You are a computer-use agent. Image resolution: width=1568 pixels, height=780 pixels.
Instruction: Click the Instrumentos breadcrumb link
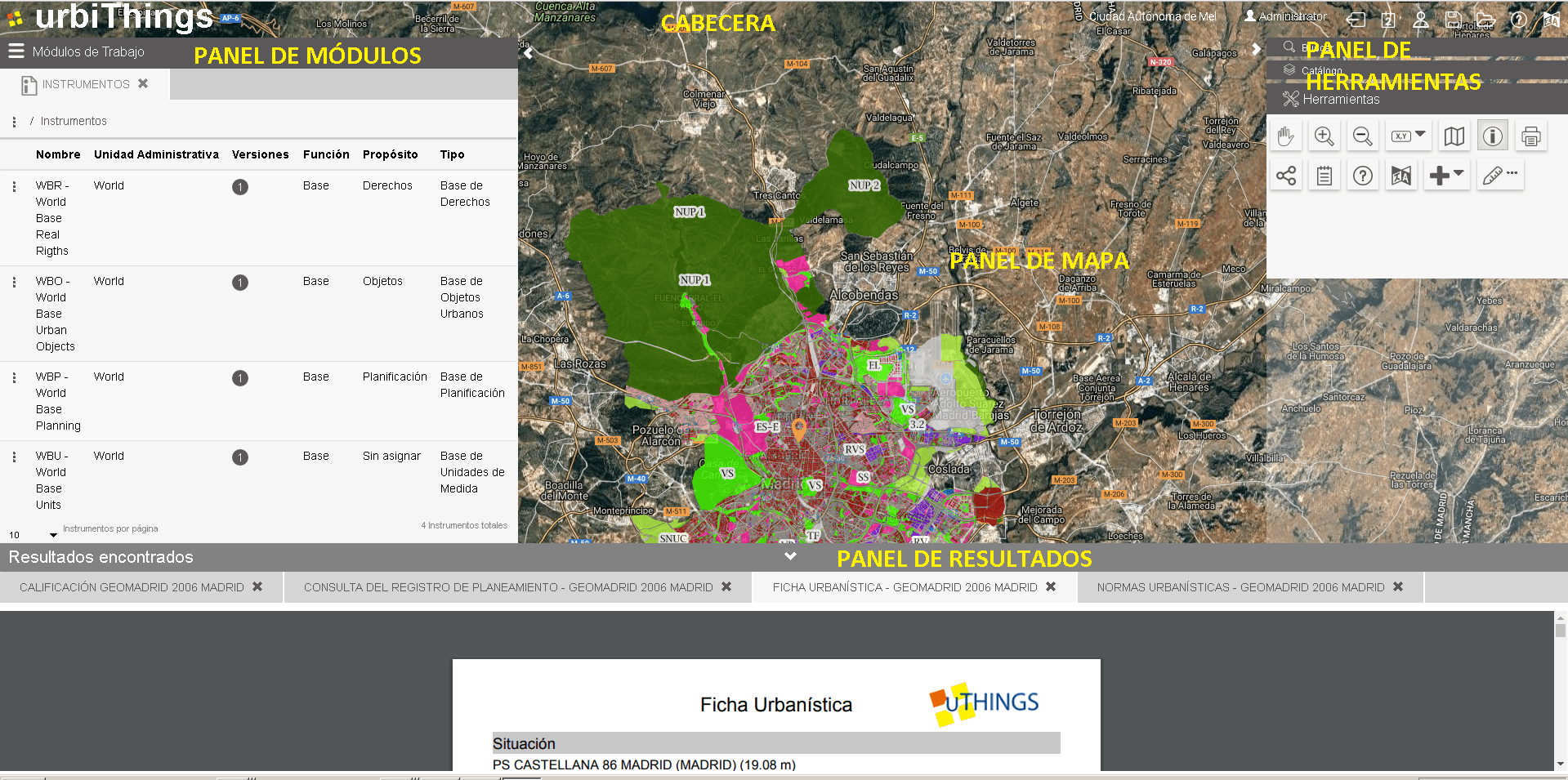point(74,121)
